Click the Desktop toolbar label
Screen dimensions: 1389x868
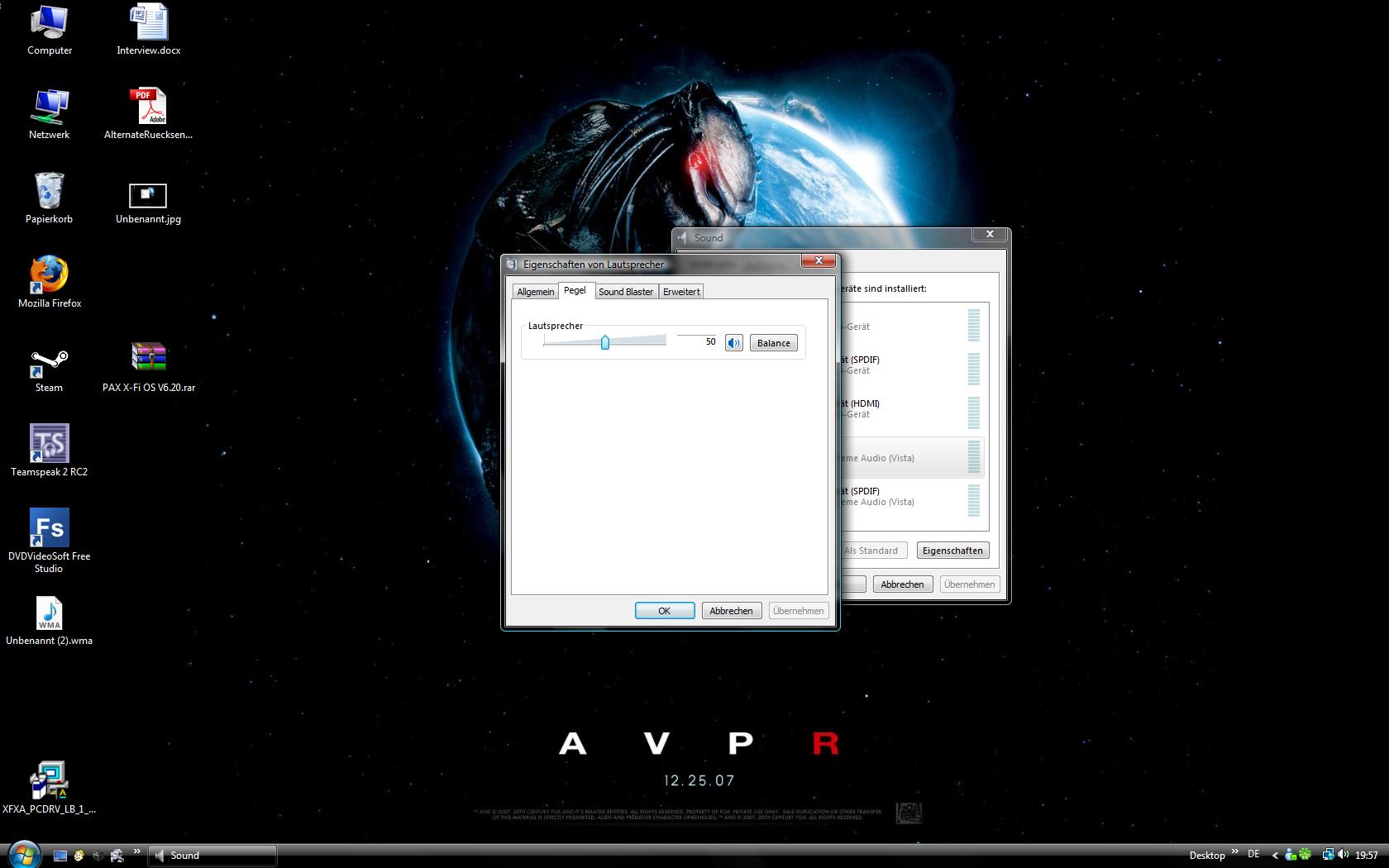click(x=1207, y=856)
